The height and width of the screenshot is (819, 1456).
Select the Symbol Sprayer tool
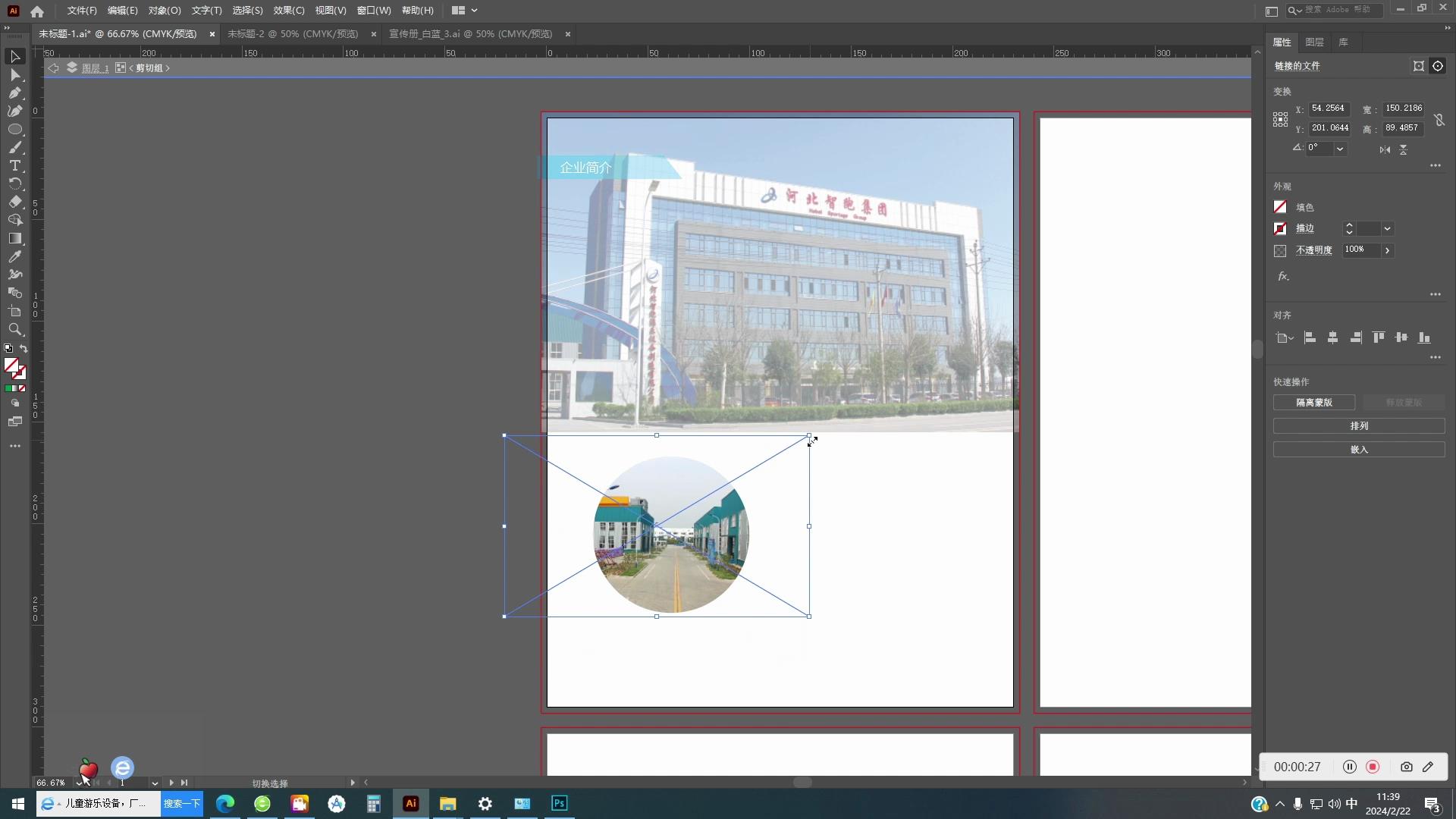[14, 275]
